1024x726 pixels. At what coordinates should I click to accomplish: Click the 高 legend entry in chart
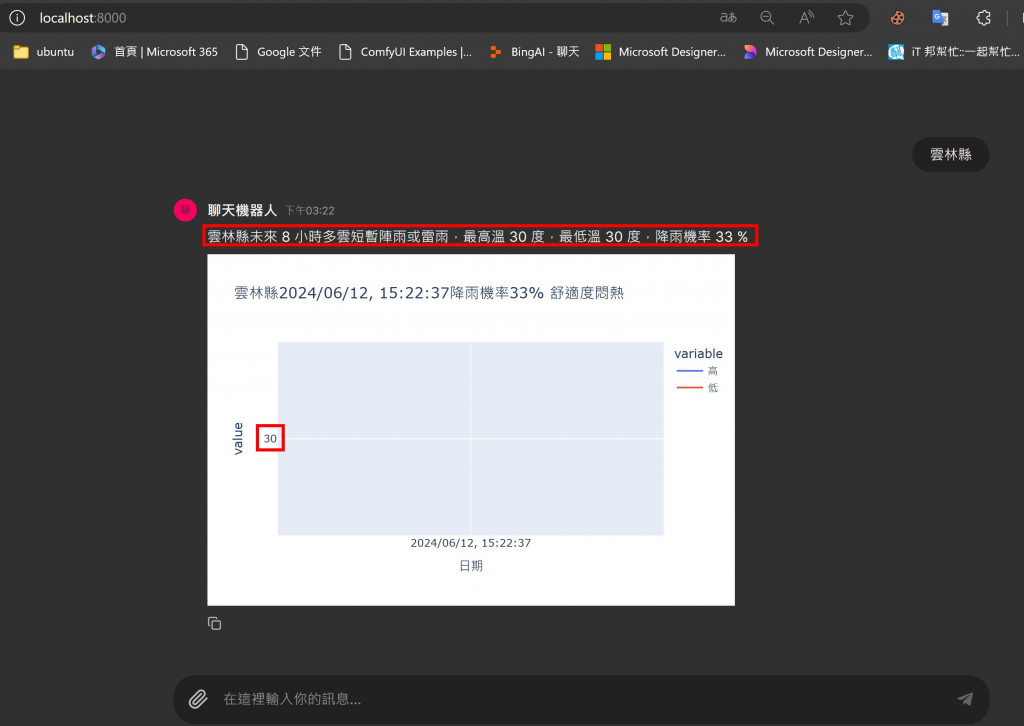[x=697, y=371]
